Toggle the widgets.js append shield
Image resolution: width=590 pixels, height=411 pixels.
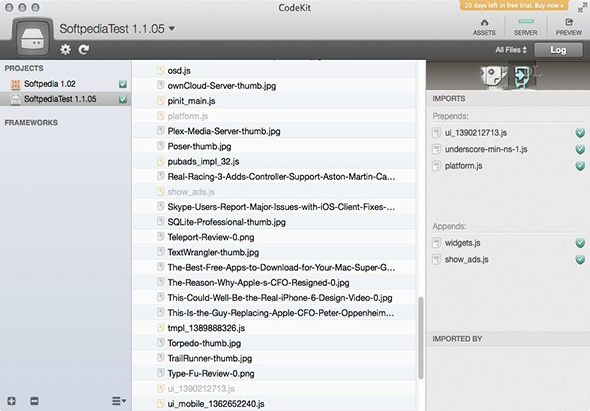point(580,243)
